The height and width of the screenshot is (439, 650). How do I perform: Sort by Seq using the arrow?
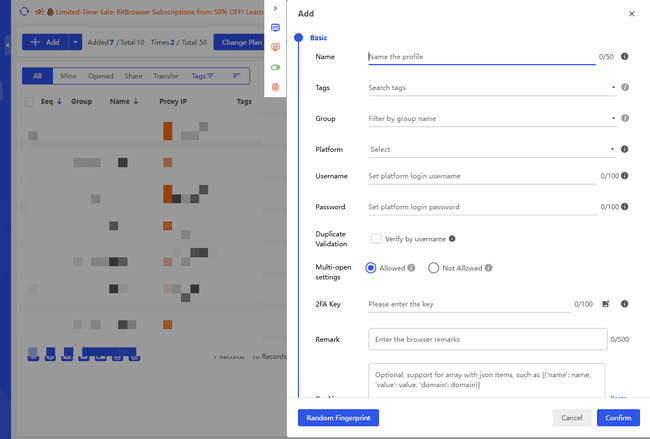tap(59, 101)
